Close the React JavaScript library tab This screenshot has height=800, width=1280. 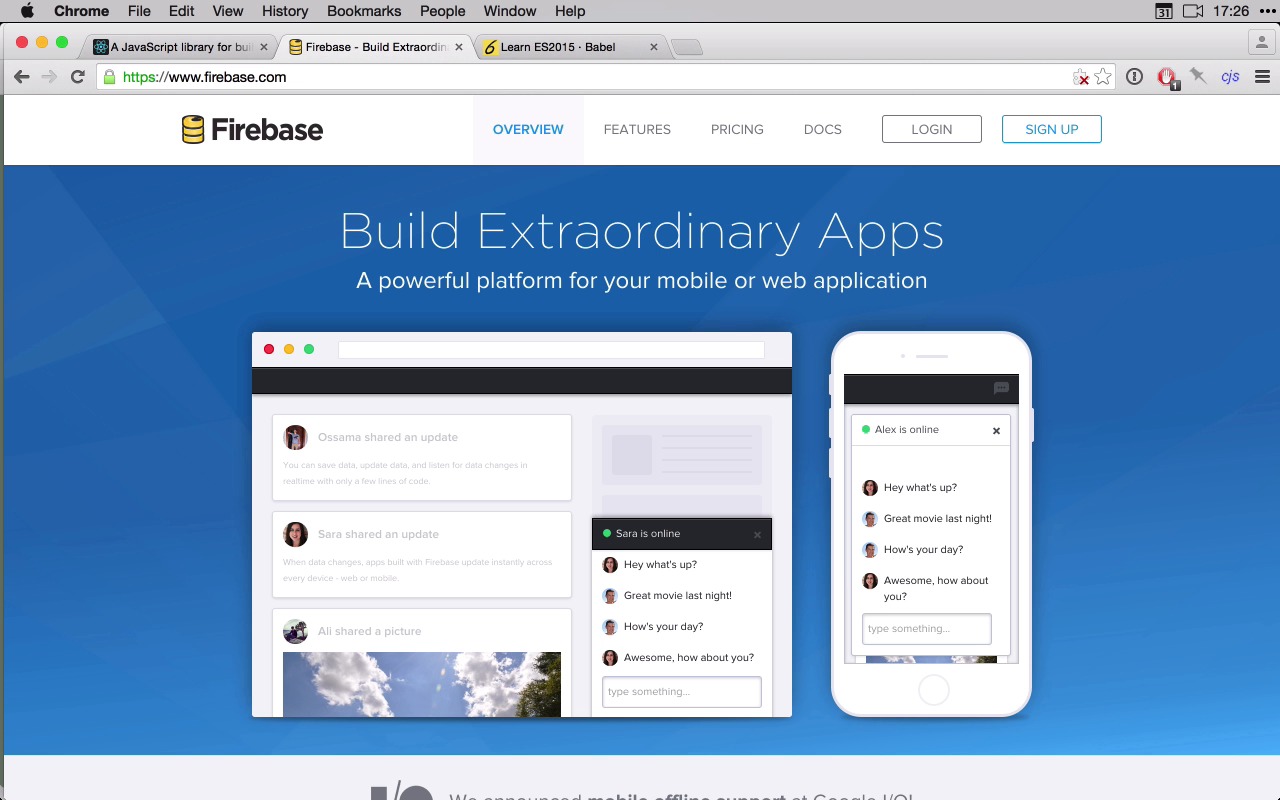264,47
